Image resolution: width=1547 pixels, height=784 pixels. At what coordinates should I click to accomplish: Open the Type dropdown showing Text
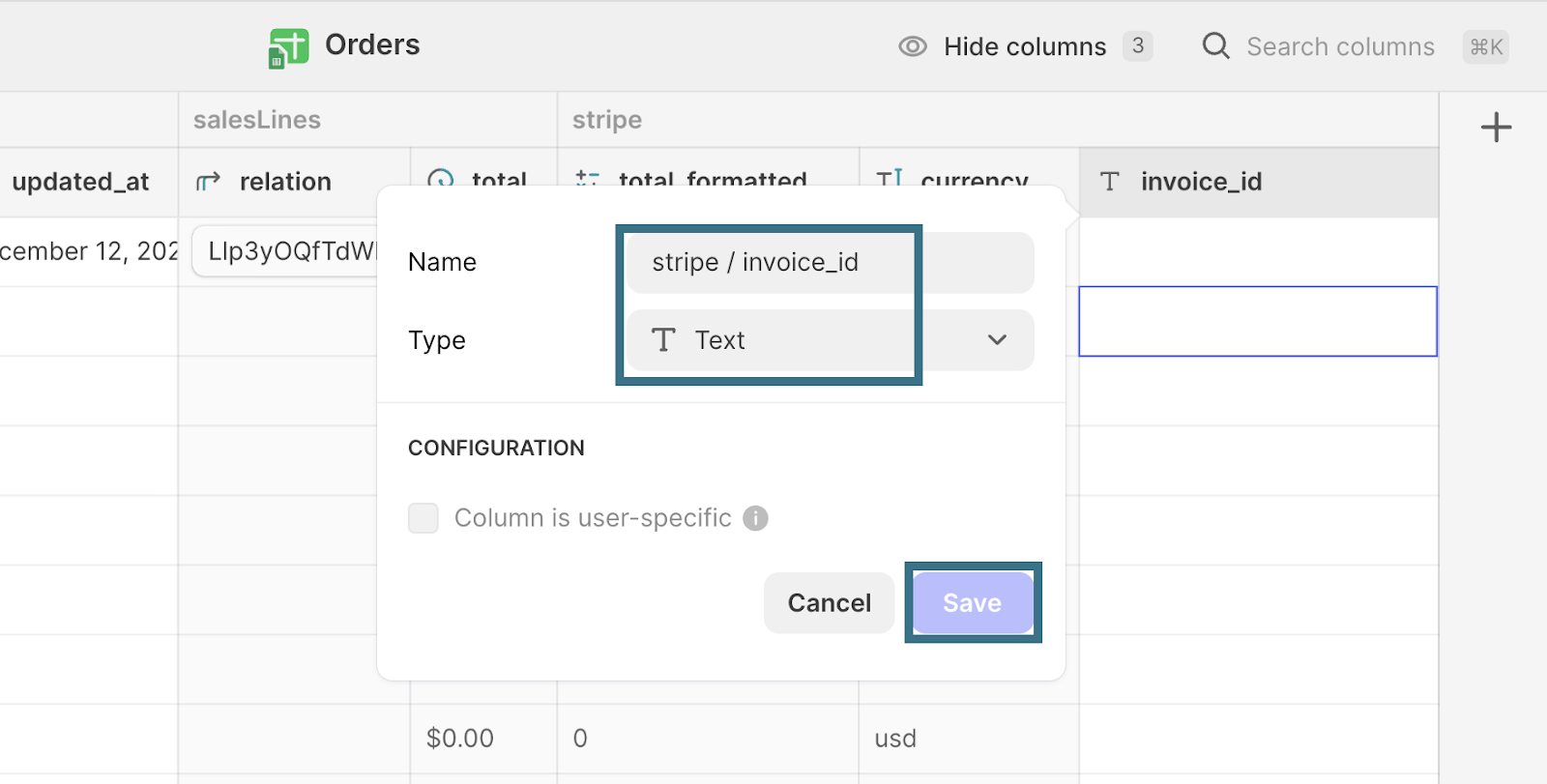click(x=831, y=340)
